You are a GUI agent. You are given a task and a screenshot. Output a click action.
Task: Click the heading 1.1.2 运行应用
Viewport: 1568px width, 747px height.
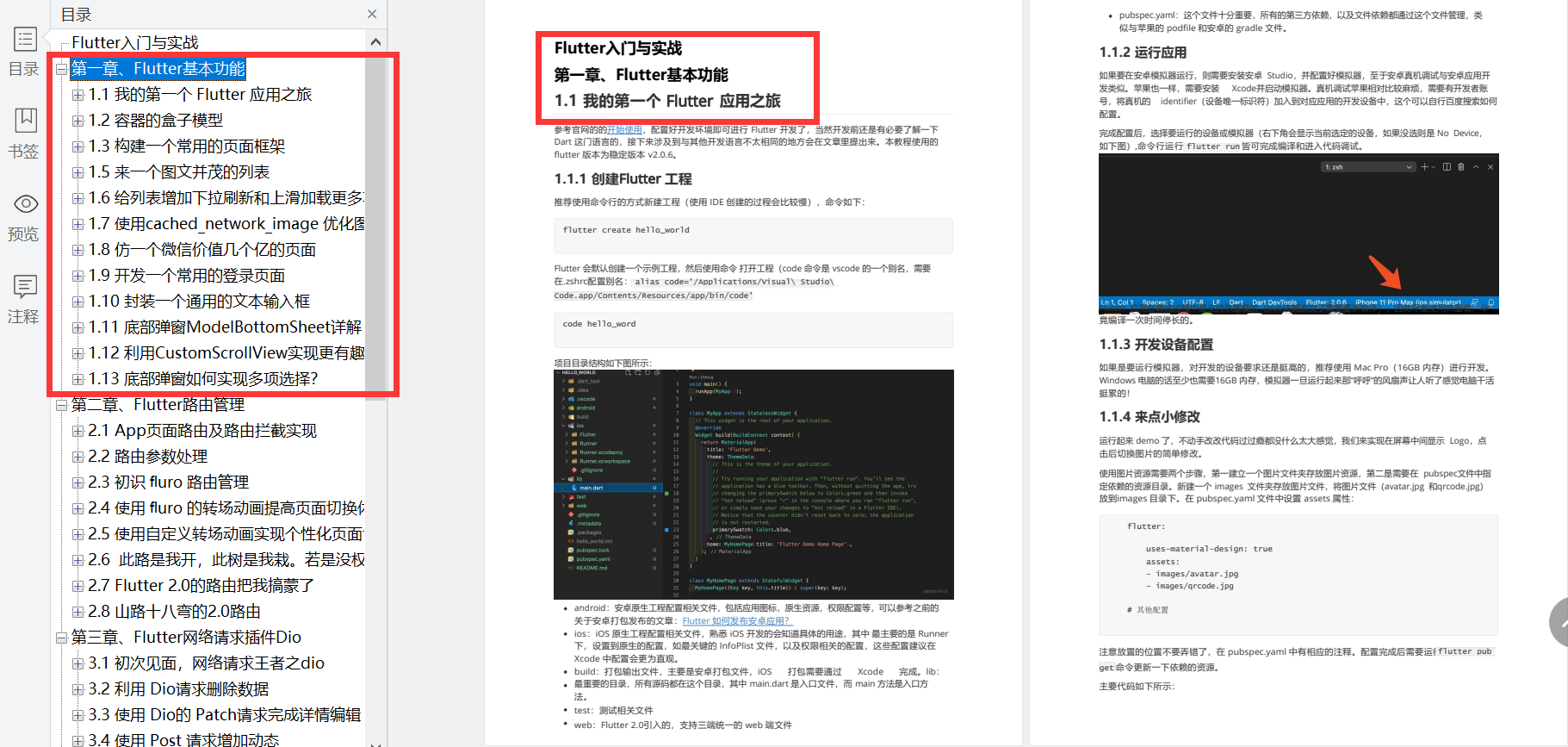tap(1143, 53)
